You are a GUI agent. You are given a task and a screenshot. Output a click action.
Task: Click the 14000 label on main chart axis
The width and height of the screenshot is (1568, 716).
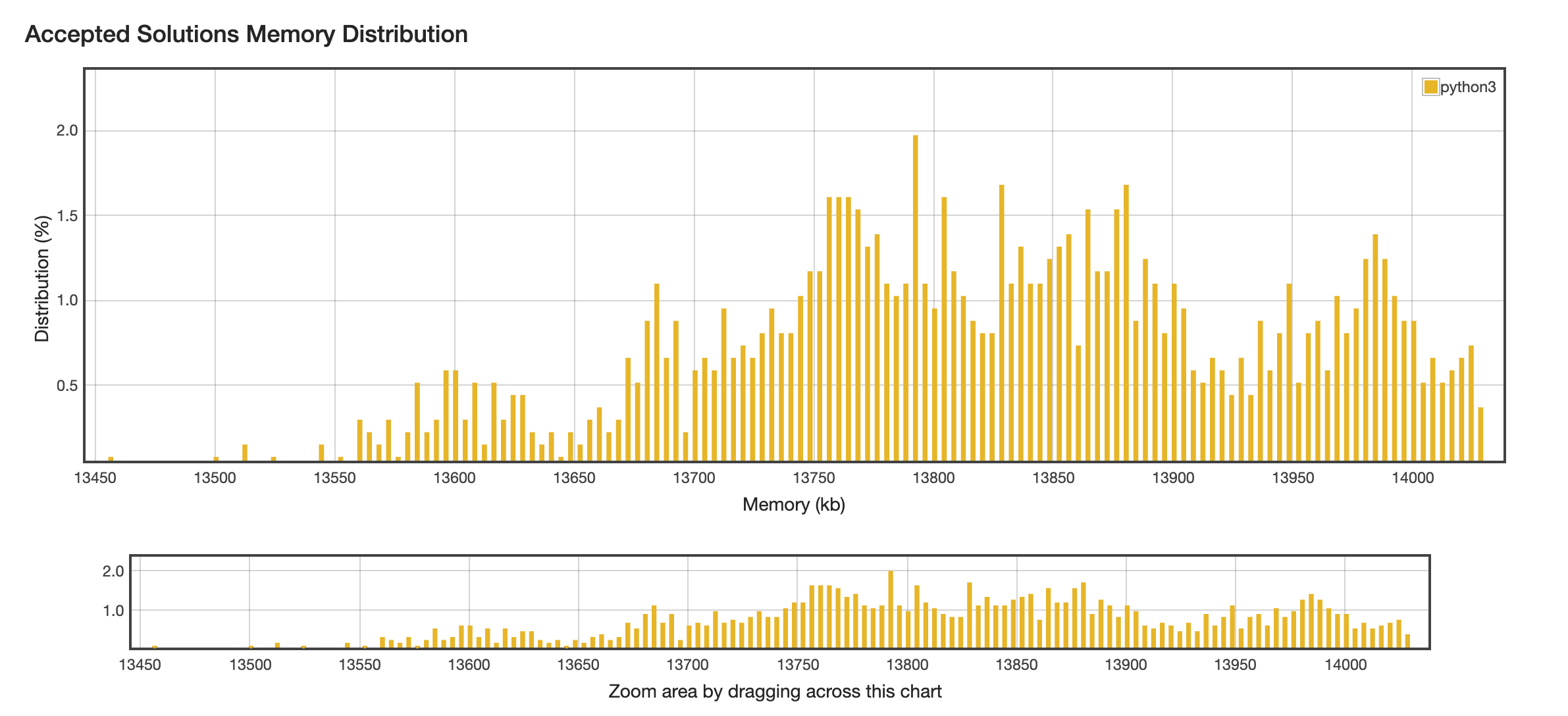(1413, 478)
